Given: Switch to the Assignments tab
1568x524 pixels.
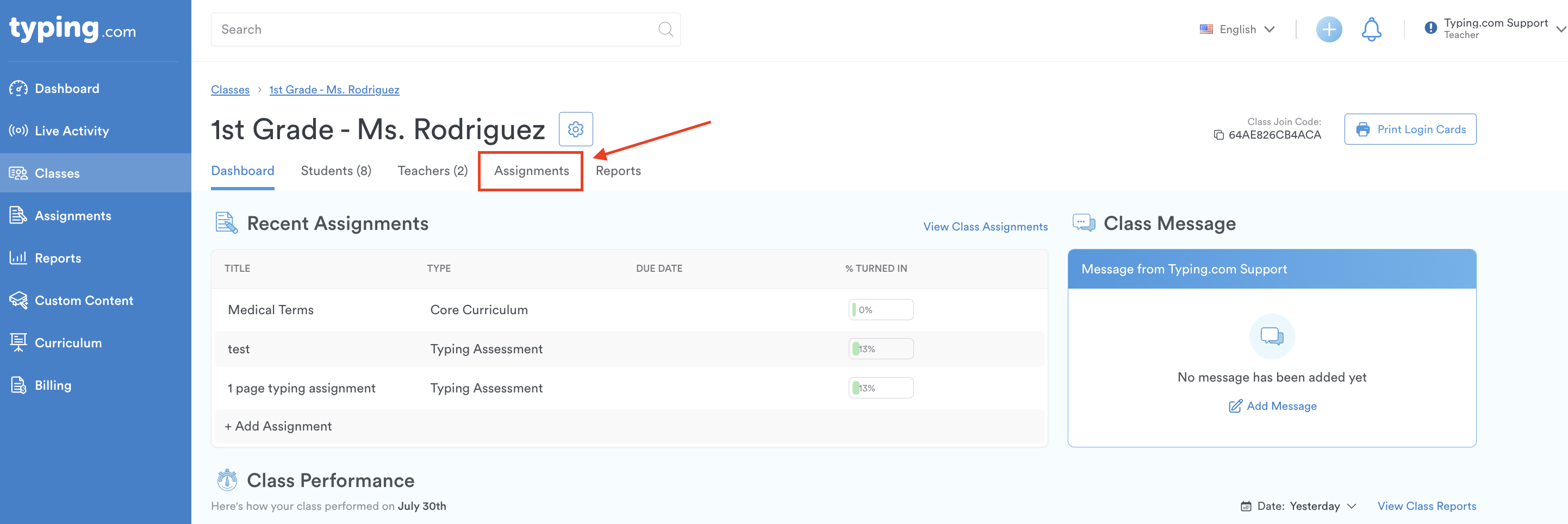Looking at the screenshot, I should 531,171.
